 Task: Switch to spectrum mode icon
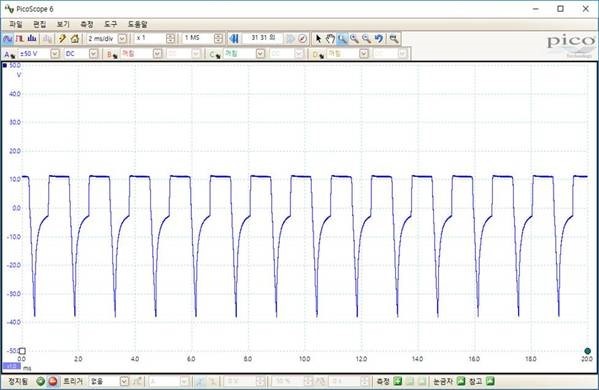(x=32, y=39)
